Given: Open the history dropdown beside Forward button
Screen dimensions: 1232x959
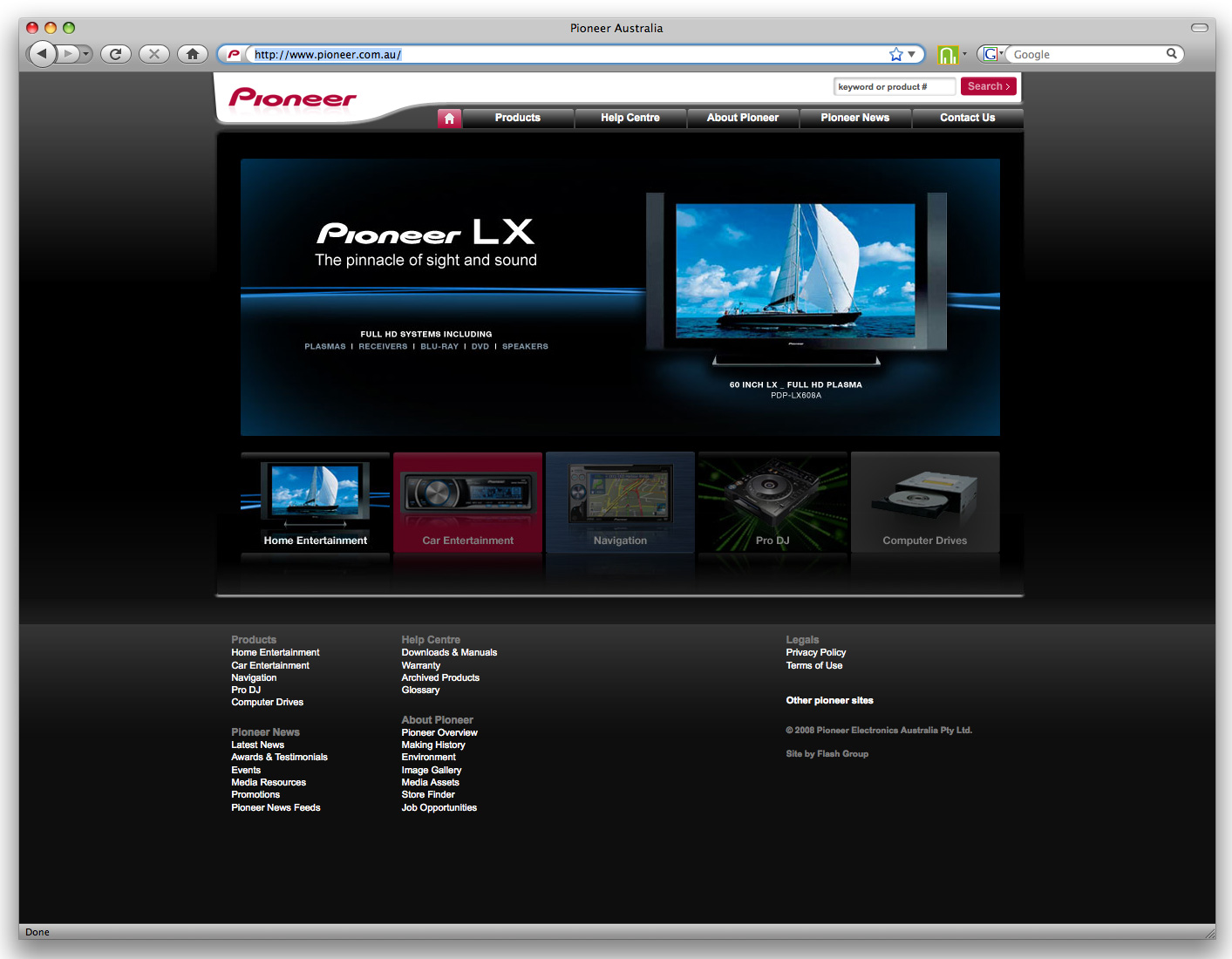Looking at the screenshot, I should point(86,54).
